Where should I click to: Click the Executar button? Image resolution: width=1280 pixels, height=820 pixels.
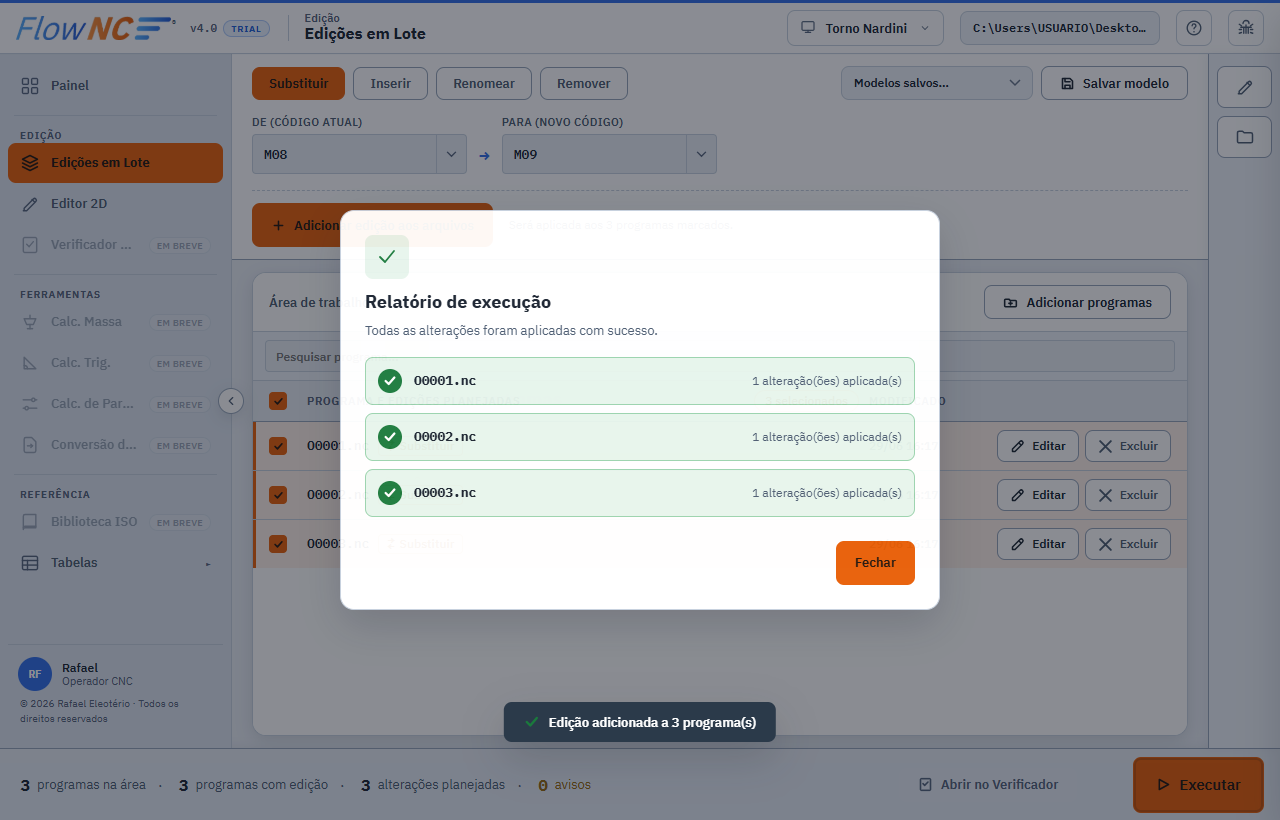(x=1198, y=785)
